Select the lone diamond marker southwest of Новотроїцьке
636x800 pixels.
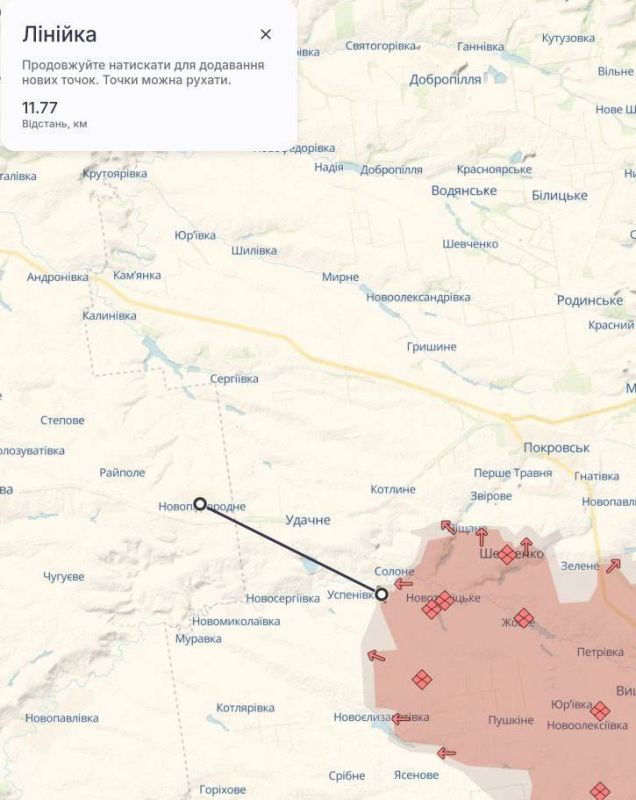pyautogui.click(x=422, y=680)
